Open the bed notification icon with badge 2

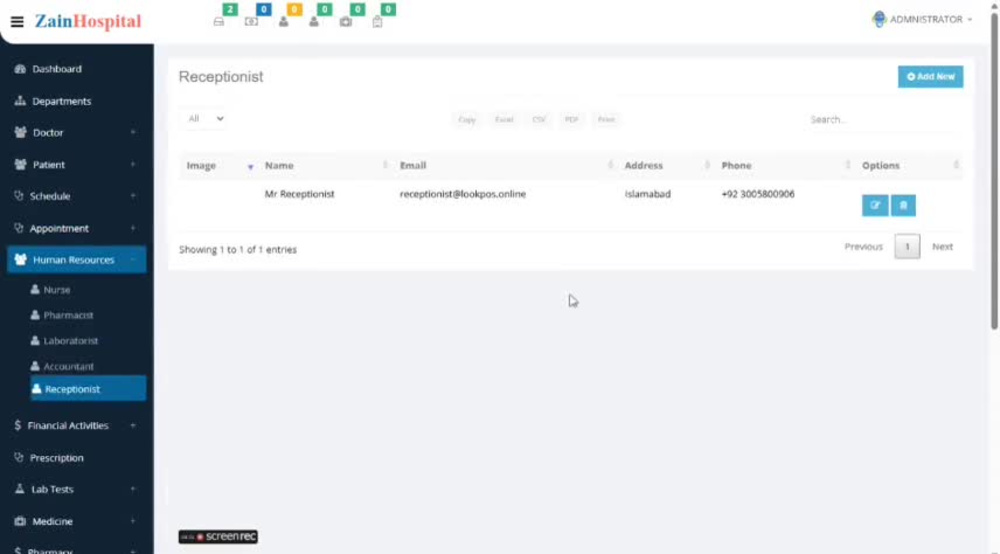click(219, 22)
